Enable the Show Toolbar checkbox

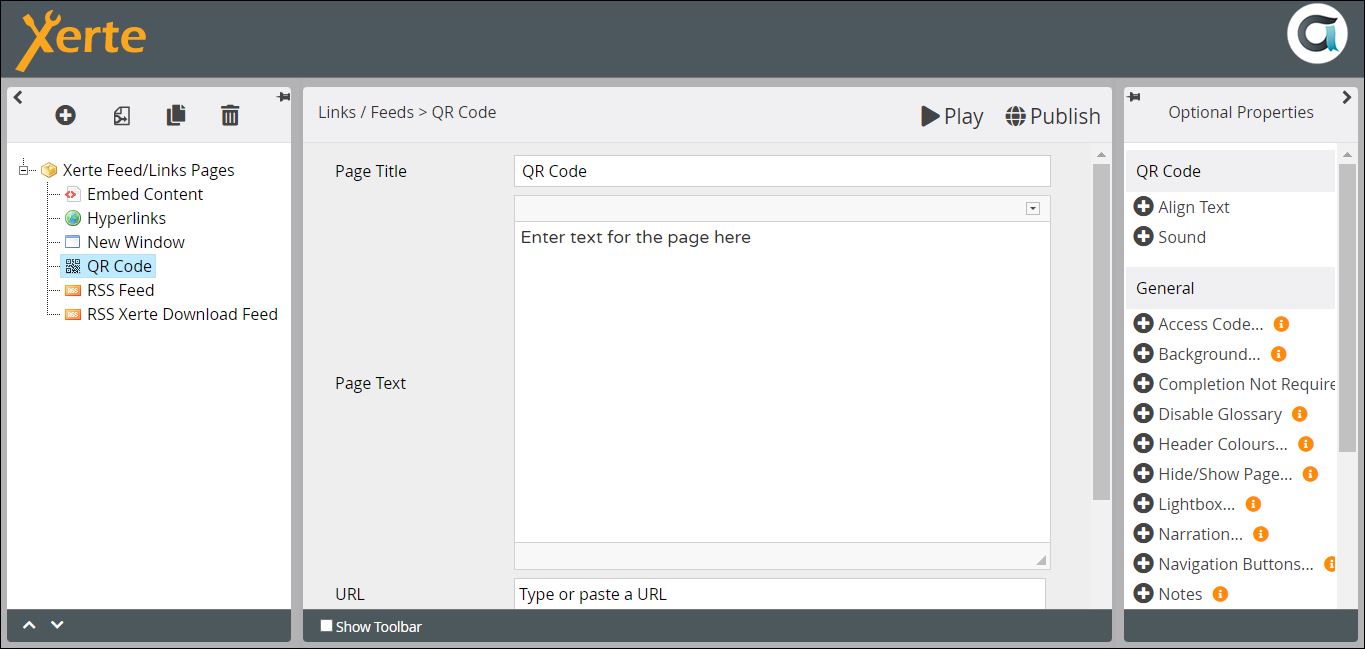326,626
